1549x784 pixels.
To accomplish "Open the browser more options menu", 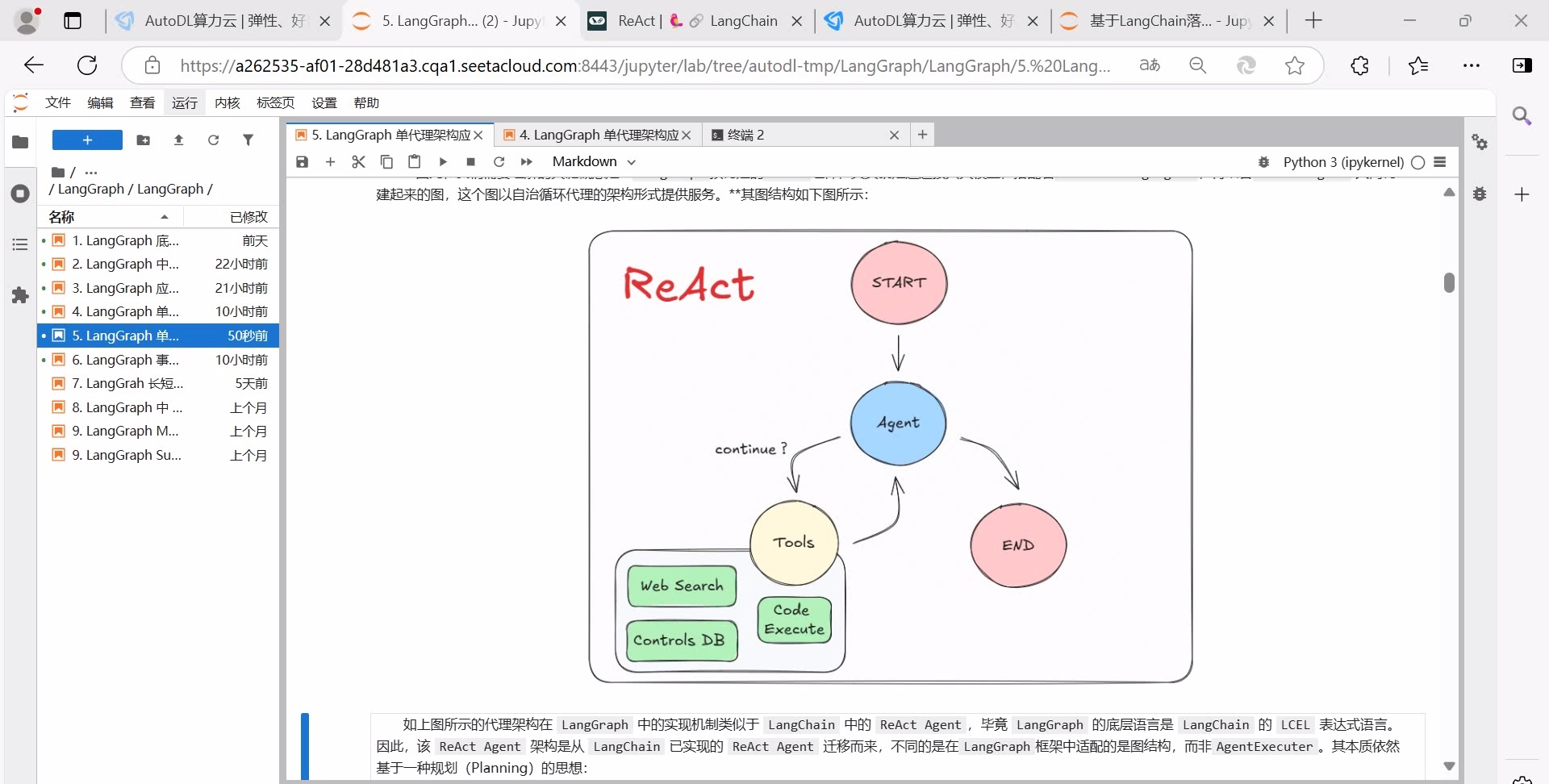I will click(1472, 65).
